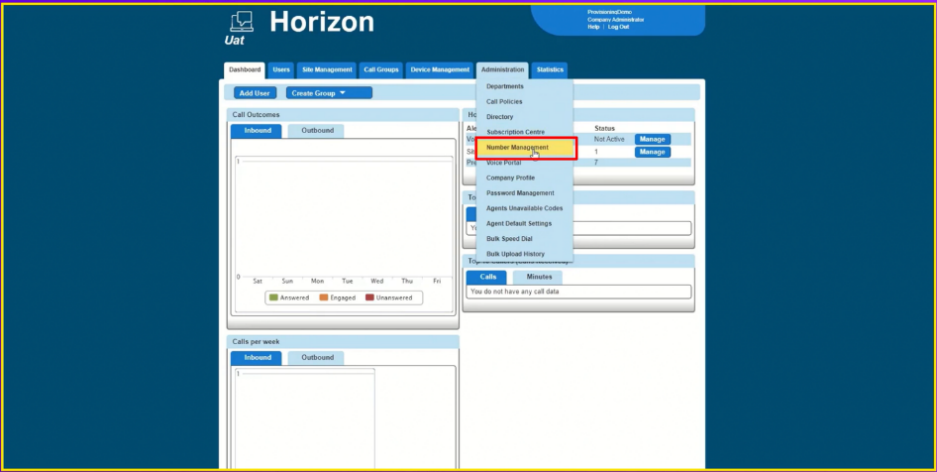The height and width of the screenshot is (472, 937).
Task: Click the Wed label on chart axis
Action: tap(377, 281)
